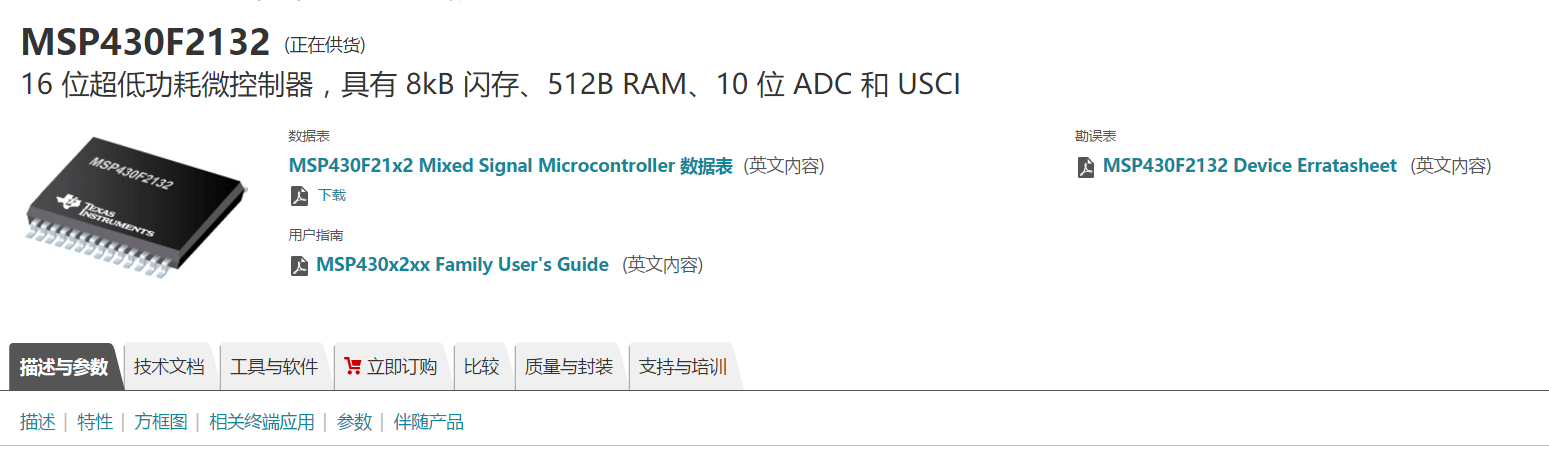
Task: Jump to the 特性 section anchor
Action: 95,422
